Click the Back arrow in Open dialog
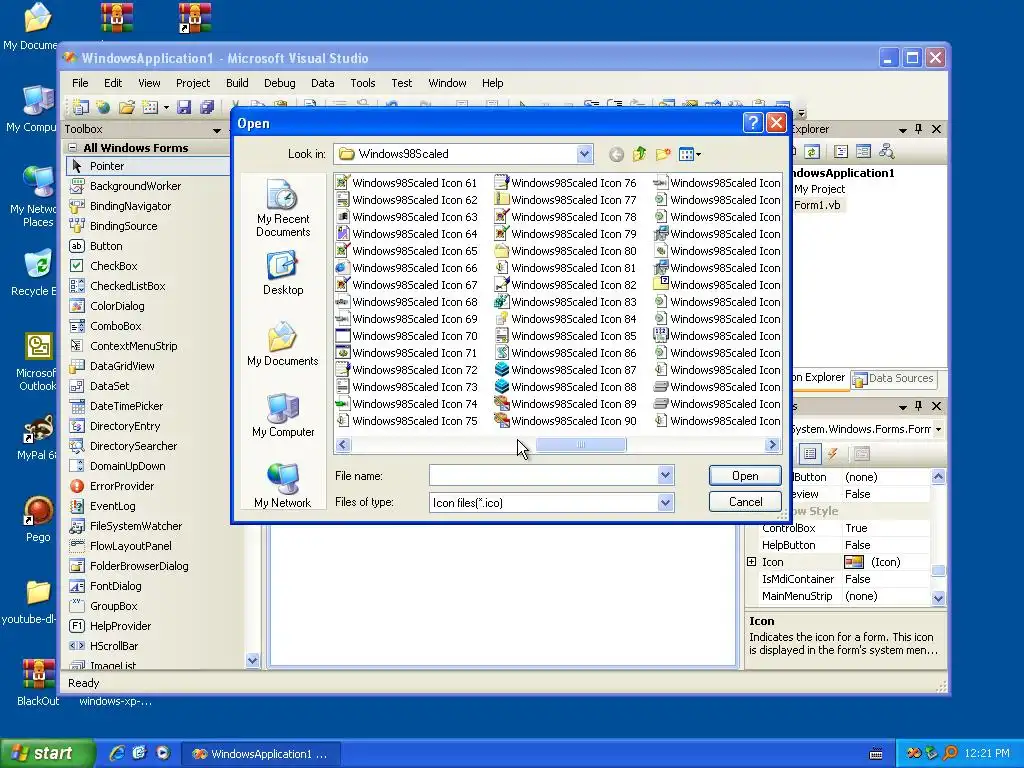1024x768 pixels. pos(616,154)
